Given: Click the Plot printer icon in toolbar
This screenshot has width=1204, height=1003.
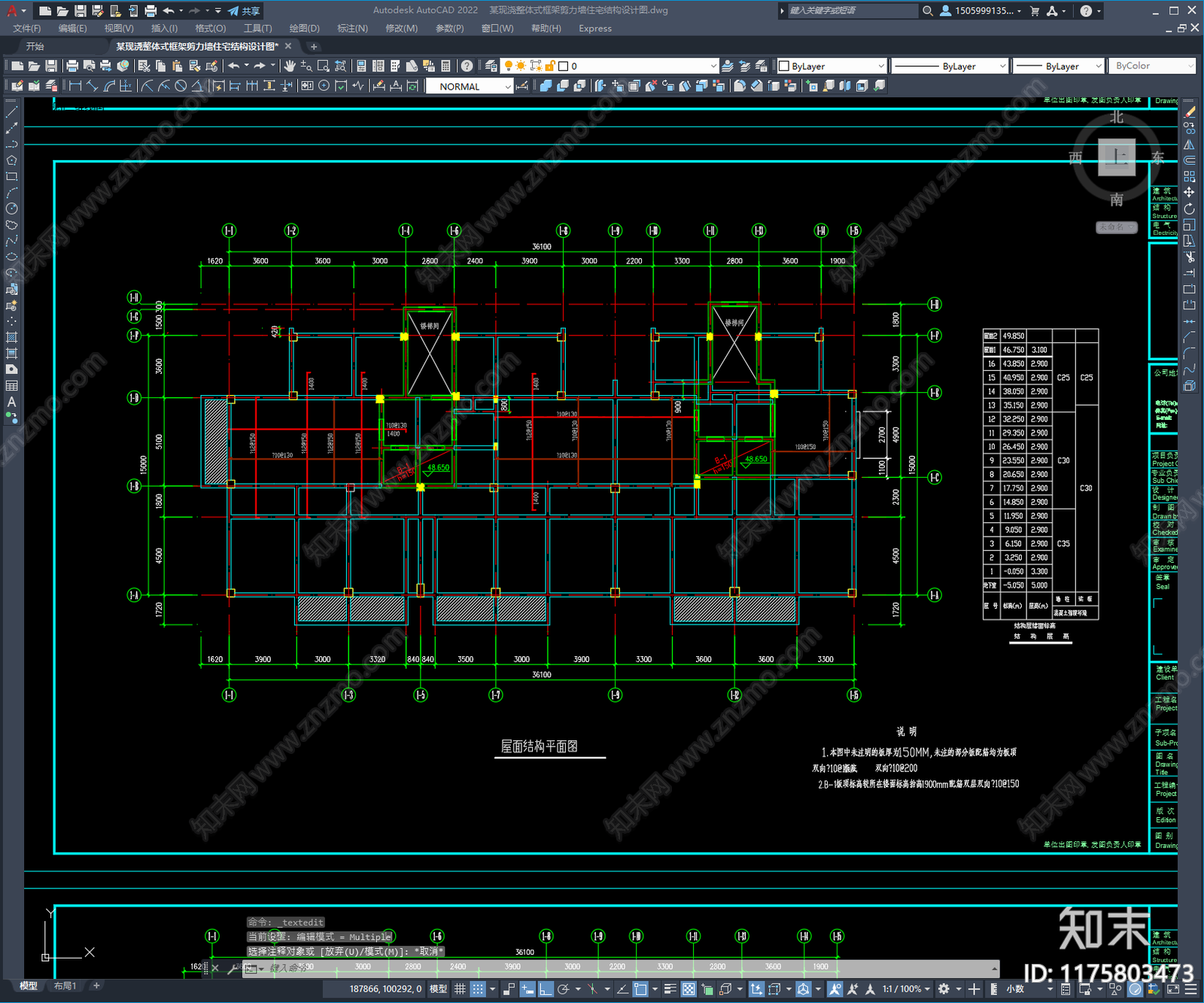Looking at the screenshot, I should point(72,66).
